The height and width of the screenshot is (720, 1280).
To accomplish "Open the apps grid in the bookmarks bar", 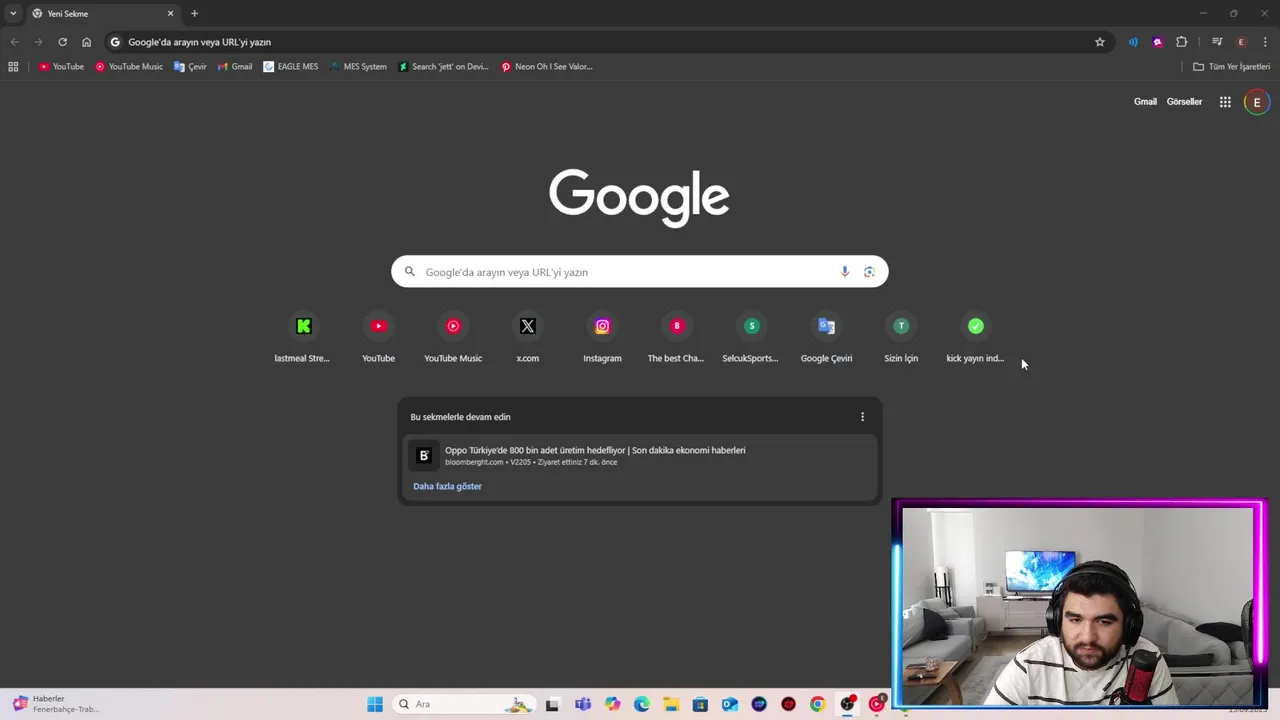I will coord(13,67).
